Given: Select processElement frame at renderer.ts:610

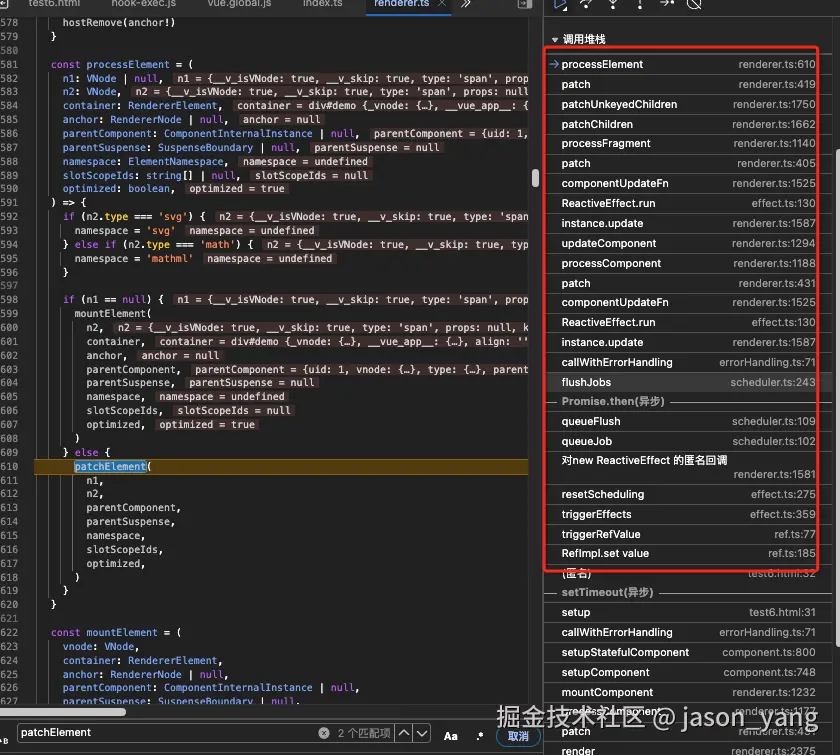Looking at the screenshot, I should coord(688,64).
